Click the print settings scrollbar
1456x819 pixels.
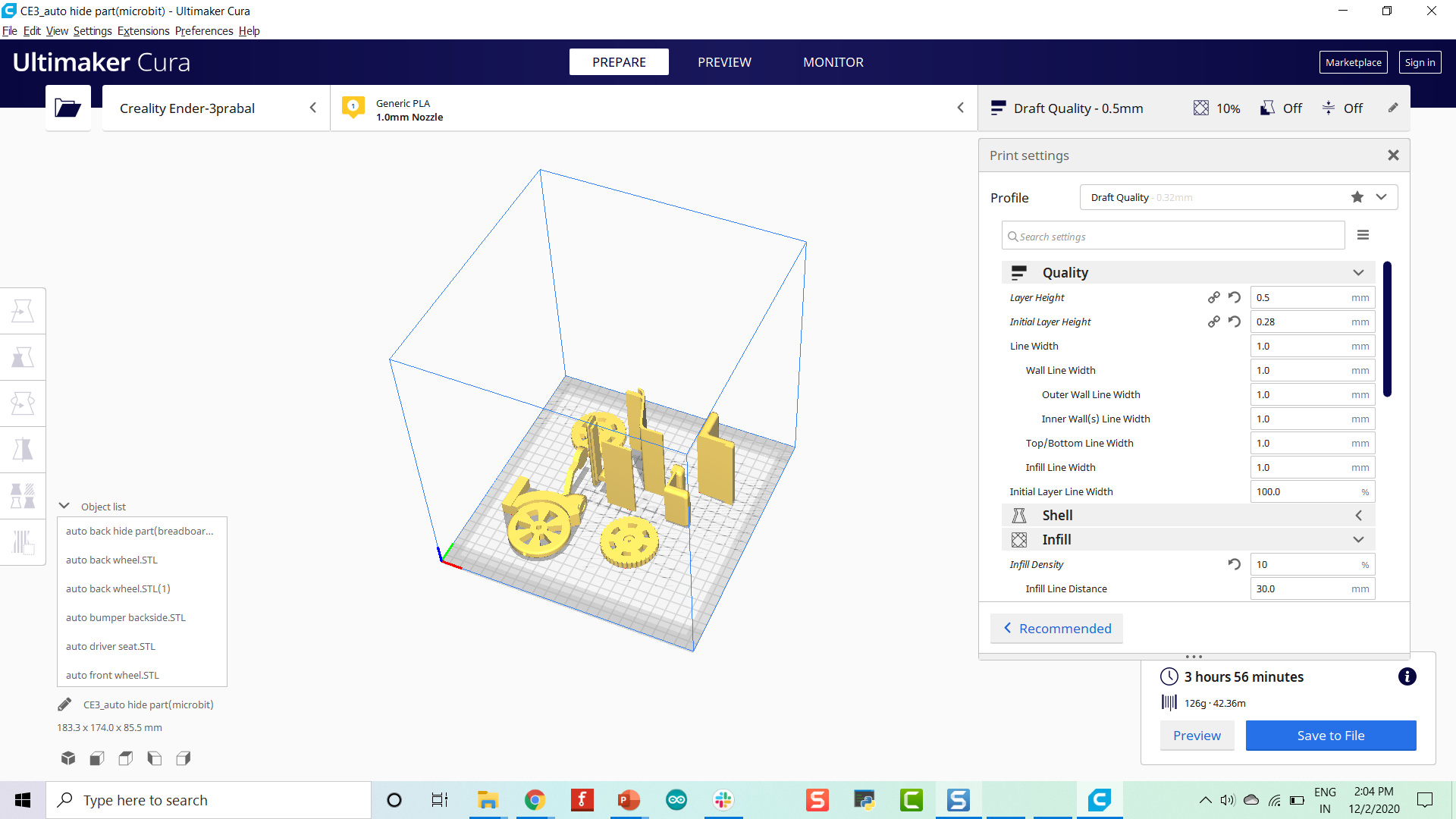1387,329
